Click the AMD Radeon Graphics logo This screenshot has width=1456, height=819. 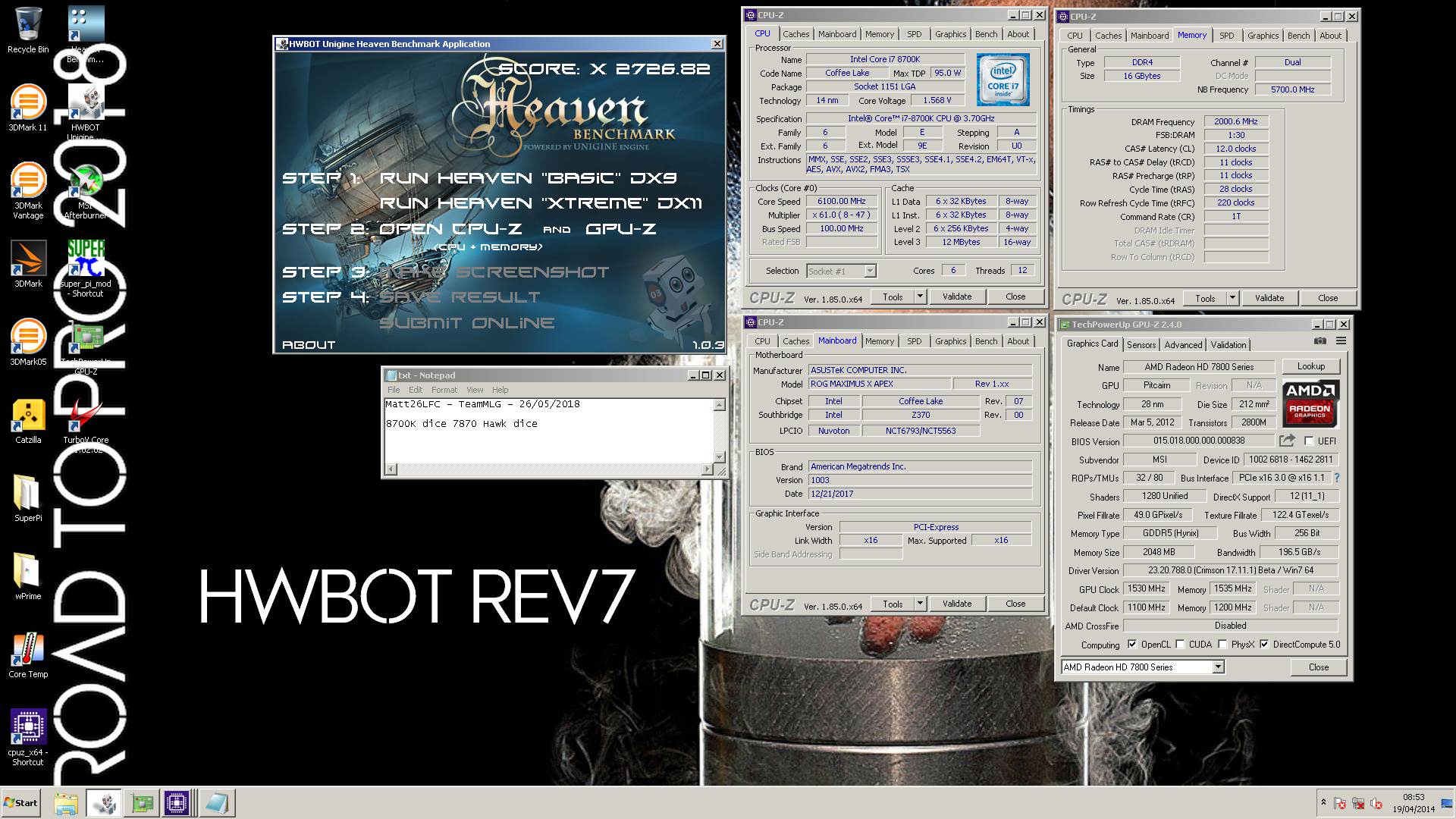1310,403
